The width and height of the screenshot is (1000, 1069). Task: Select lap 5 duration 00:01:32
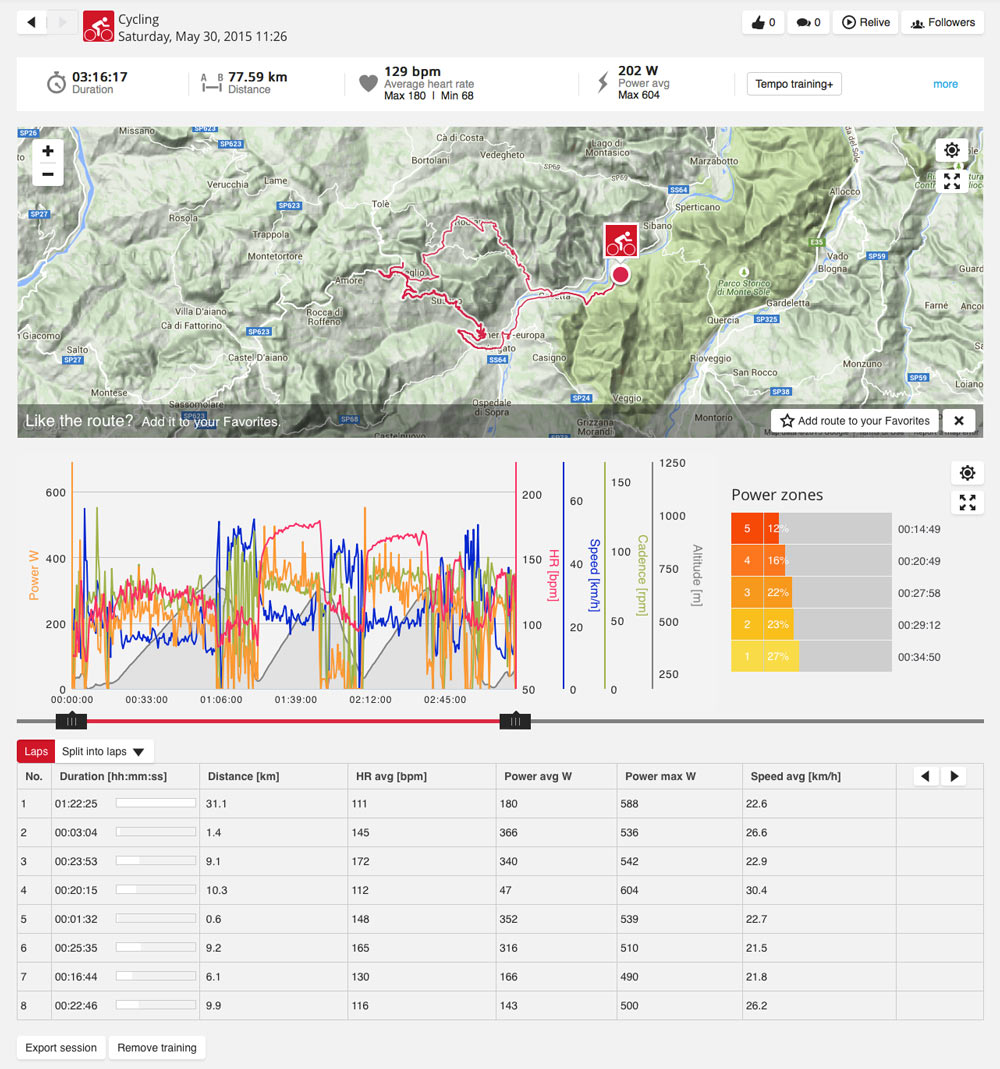(x=76, y=919)
